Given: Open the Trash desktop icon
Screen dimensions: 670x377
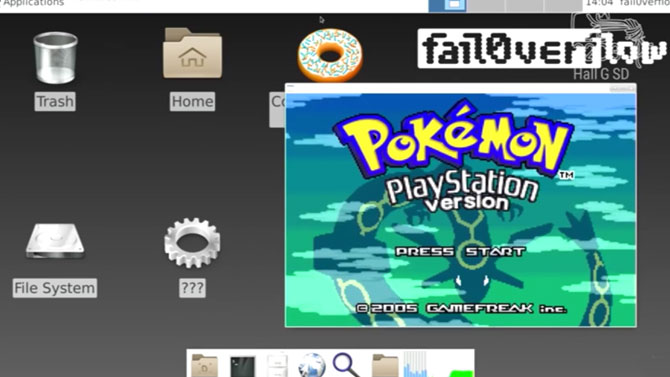Looking at the screenshot, I should point(55,58).
